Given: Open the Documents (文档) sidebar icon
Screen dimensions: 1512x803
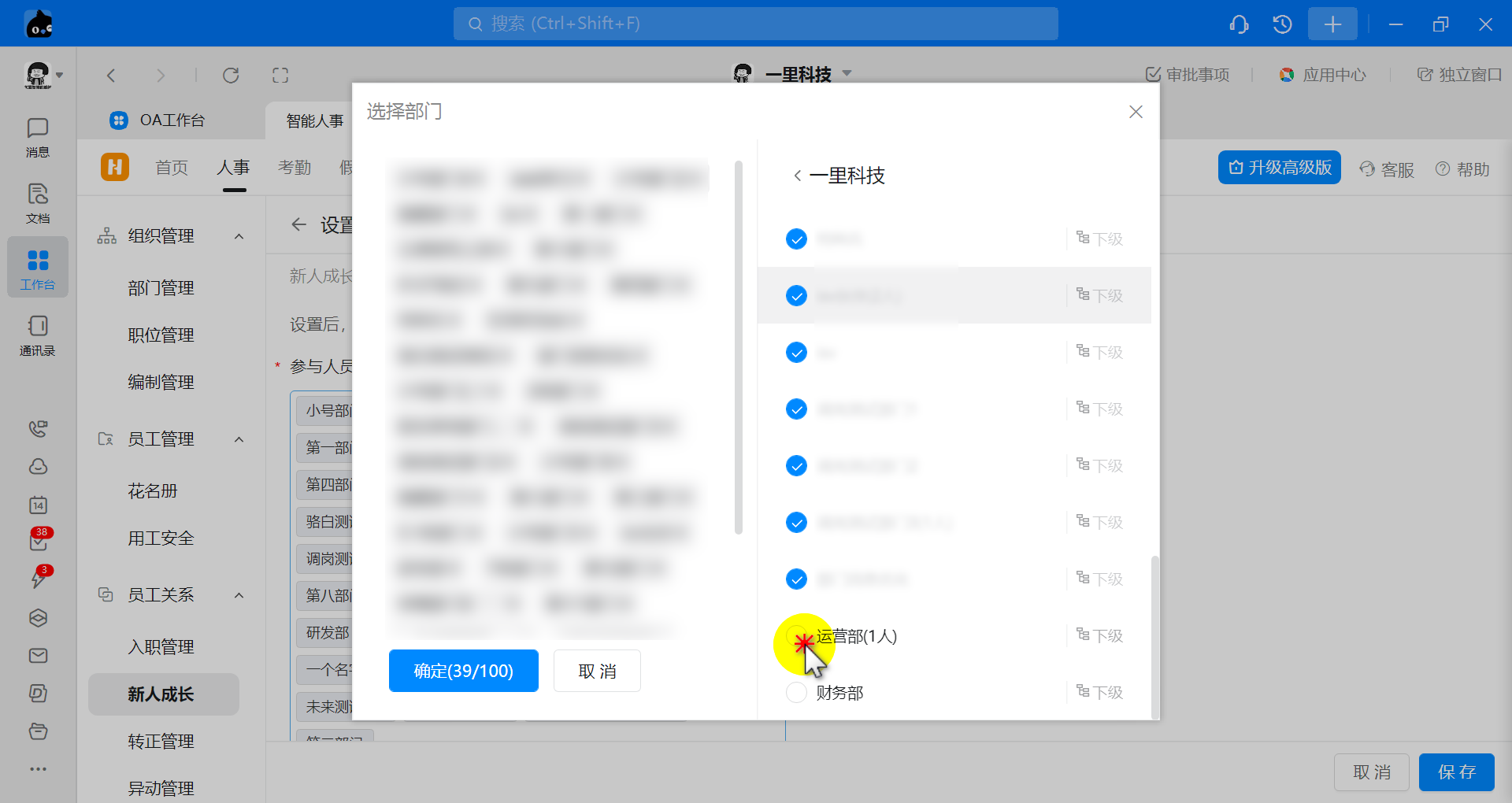Looking at the screenshot, I should 37,202.
